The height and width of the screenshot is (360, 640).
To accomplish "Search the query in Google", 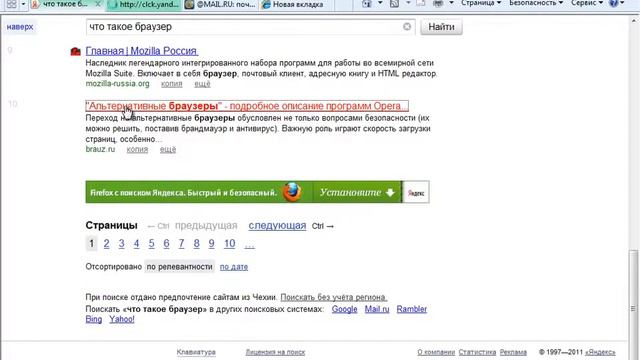I will tap(344, 309).
